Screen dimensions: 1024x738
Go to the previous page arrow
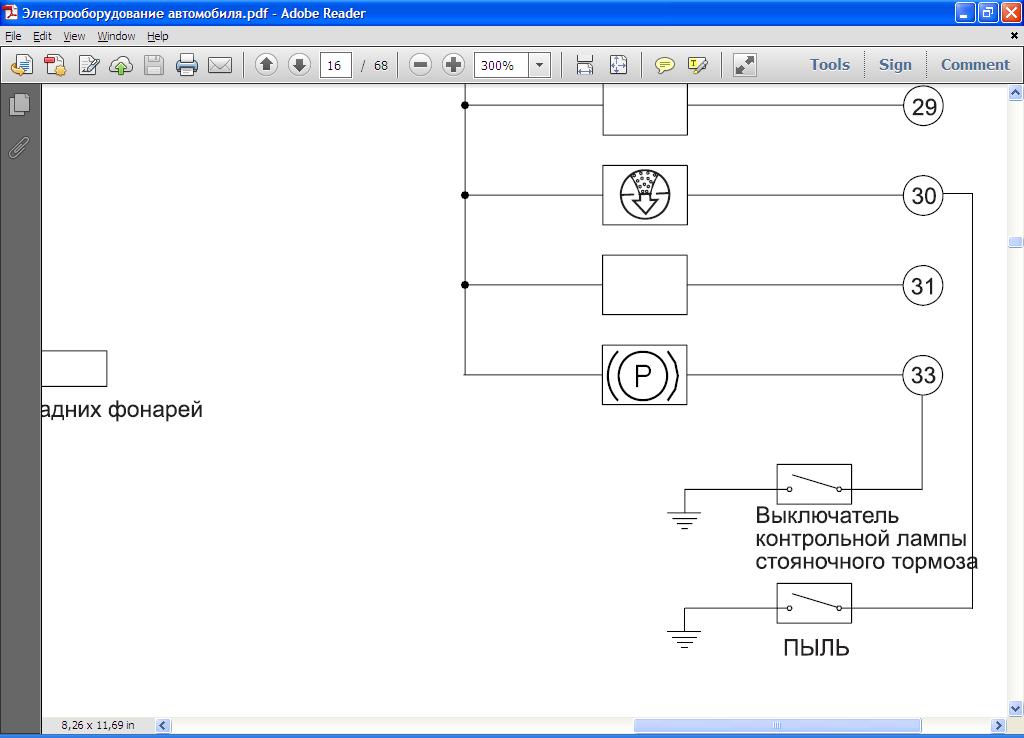266,65
